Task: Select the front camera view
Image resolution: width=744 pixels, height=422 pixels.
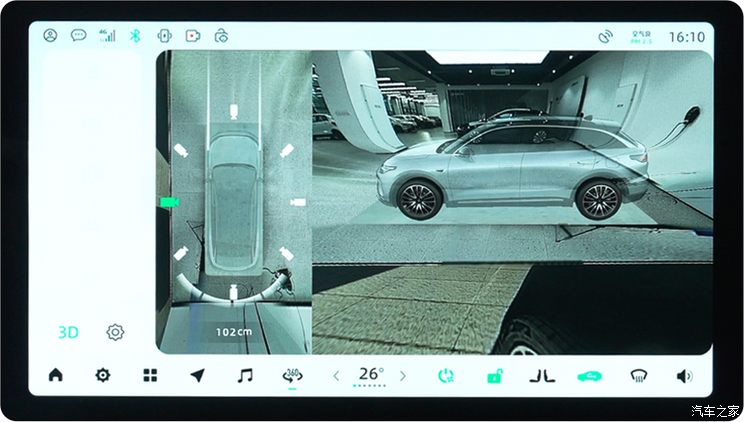Action: (x=233, y=110)
